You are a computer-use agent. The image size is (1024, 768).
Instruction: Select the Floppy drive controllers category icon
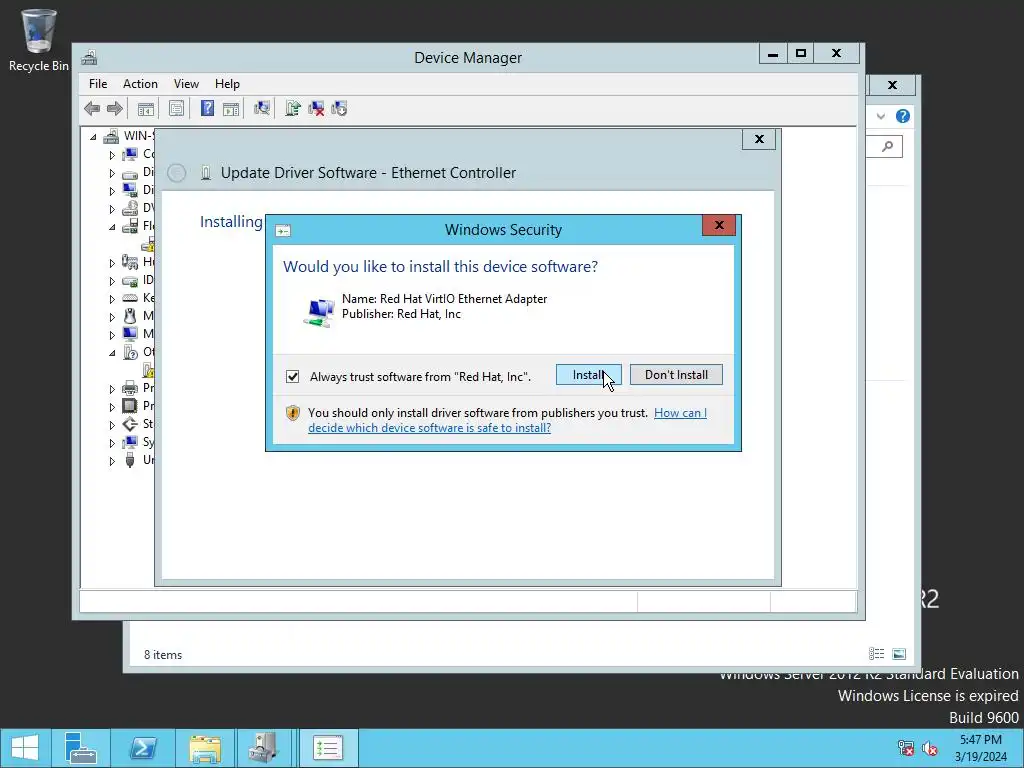click(x=130, y=226)
